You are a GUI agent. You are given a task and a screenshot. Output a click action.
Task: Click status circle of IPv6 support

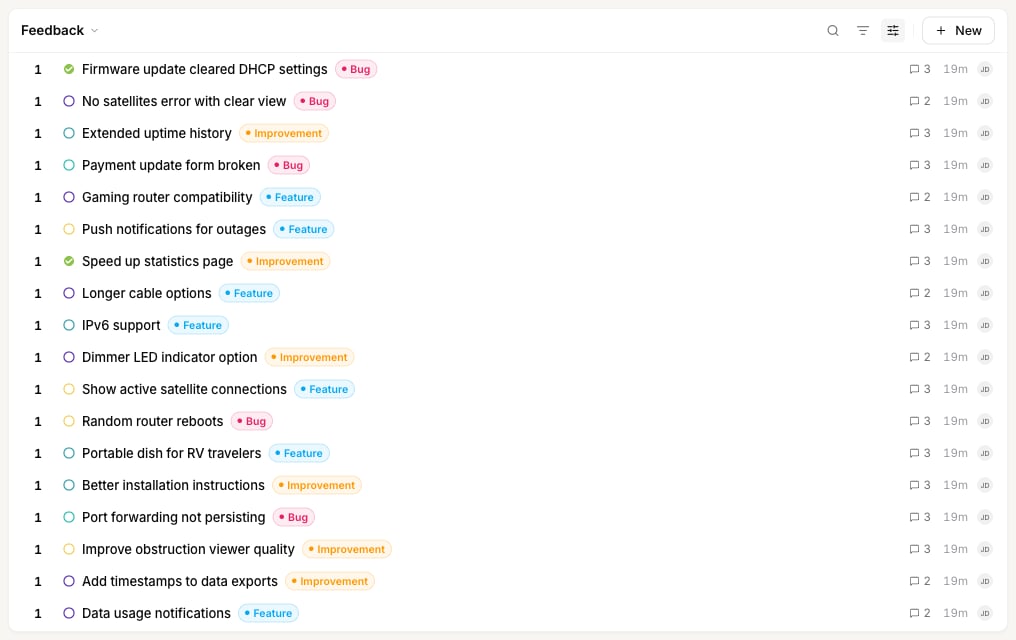(x=69, y=325)
